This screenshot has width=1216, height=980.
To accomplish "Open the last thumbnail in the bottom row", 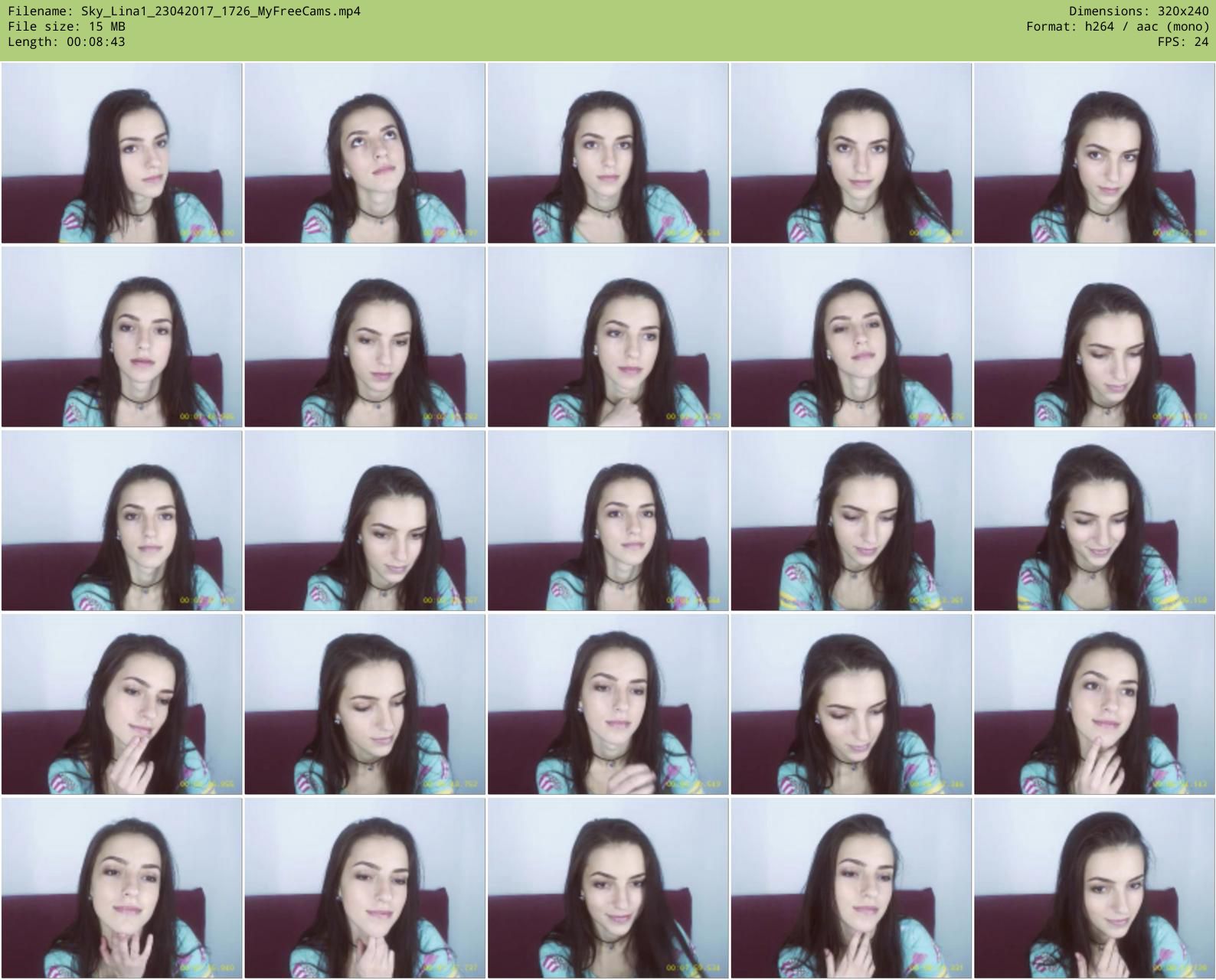I will pyautogui.click(x=1094, y=888).
